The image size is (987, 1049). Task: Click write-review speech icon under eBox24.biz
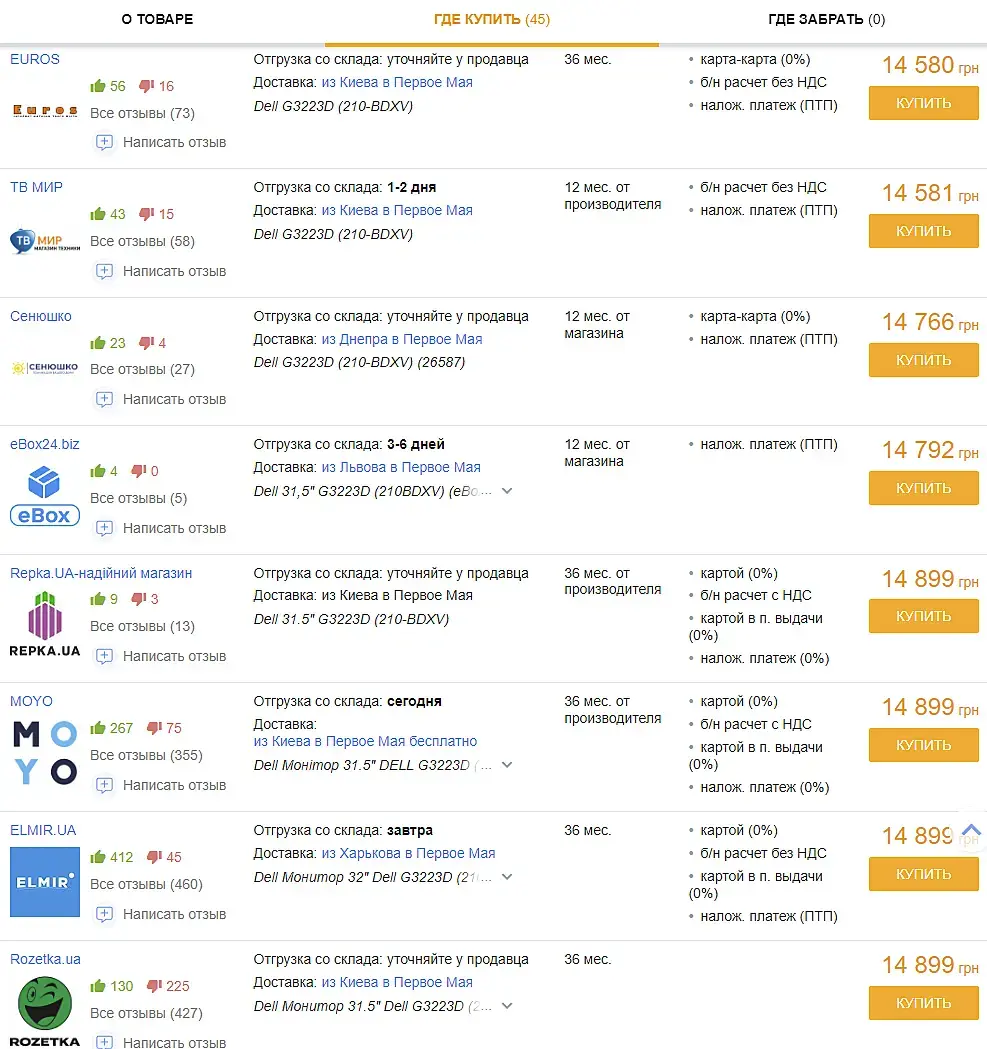click(104, 528)
